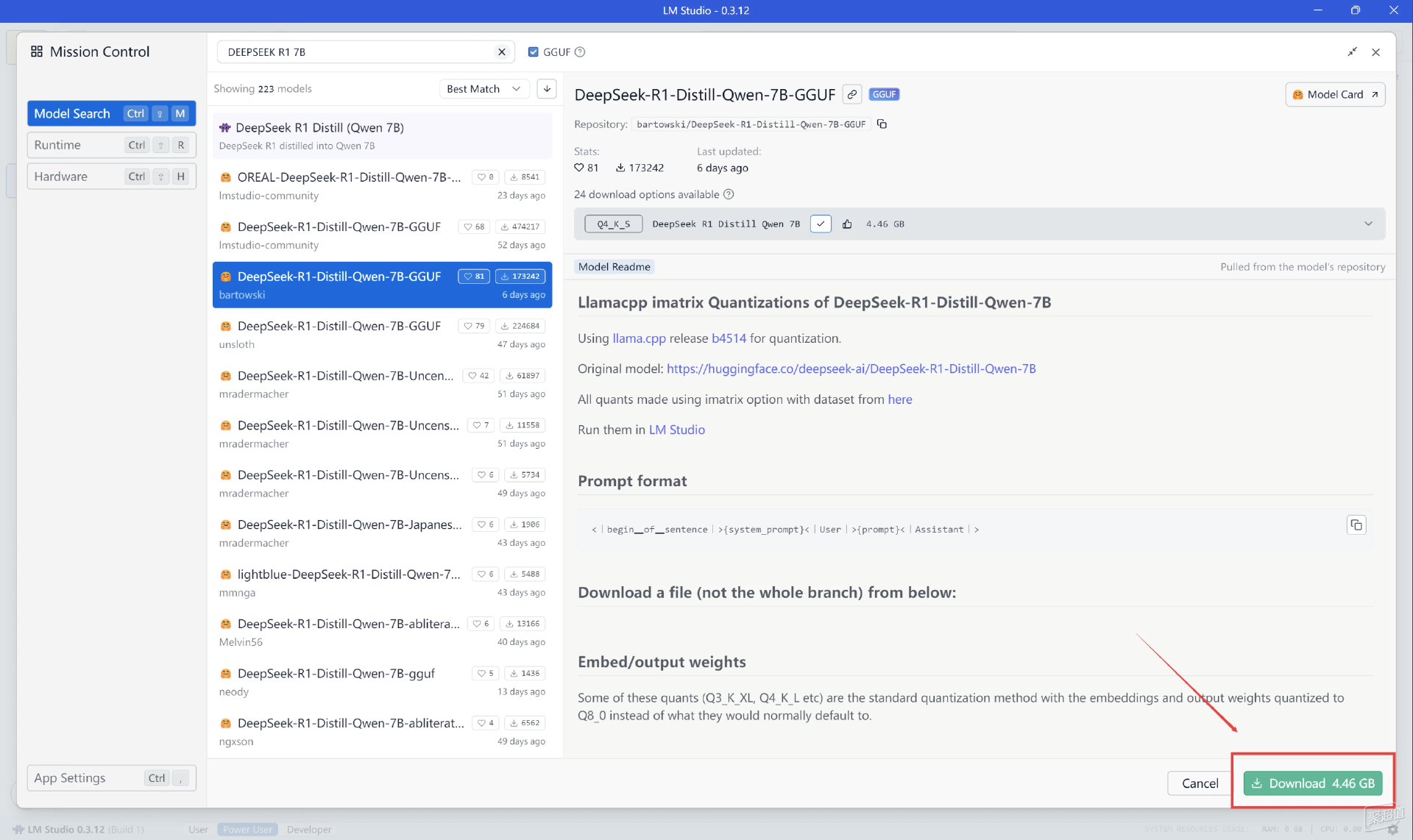1413x840 pixels.
Task: Click the sort direction arrow button
Action: tap(547, 89)
